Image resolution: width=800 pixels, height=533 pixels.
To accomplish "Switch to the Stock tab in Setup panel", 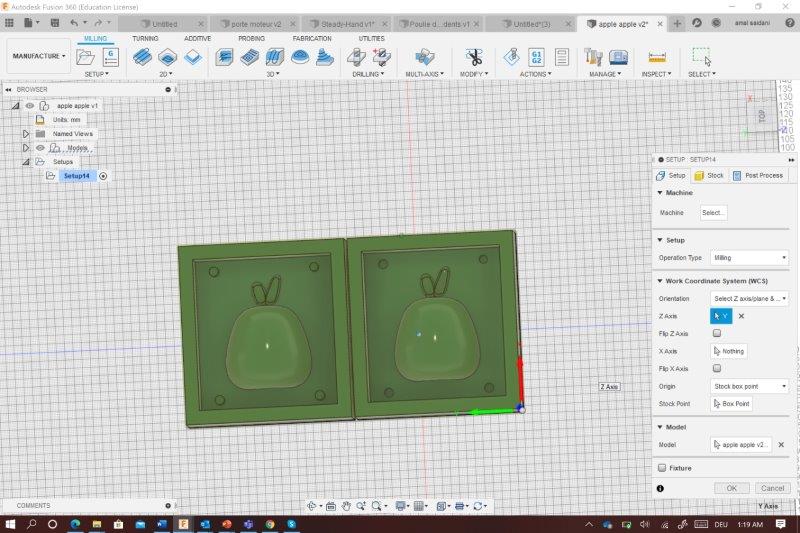I will 710,175.
